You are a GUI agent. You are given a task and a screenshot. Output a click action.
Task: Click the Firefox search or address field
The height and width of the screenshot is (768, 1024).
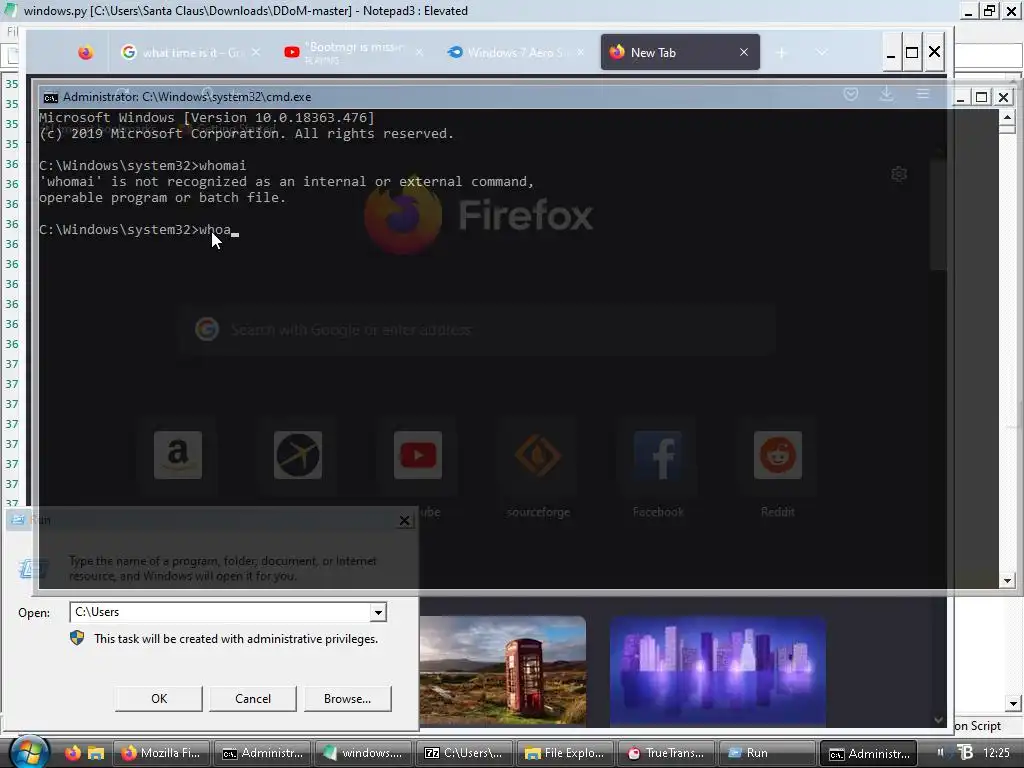tap(477, 330)
